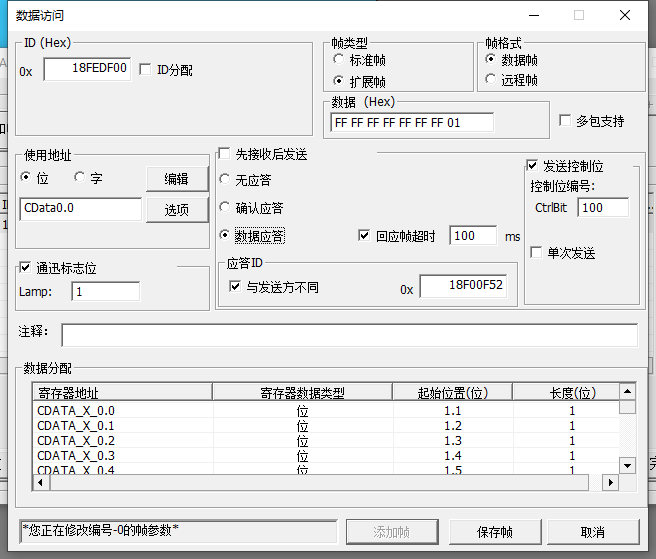Toggle 先接收后发送 checkbox
Screen dimensions: 656x559
(x=225, y=154)
